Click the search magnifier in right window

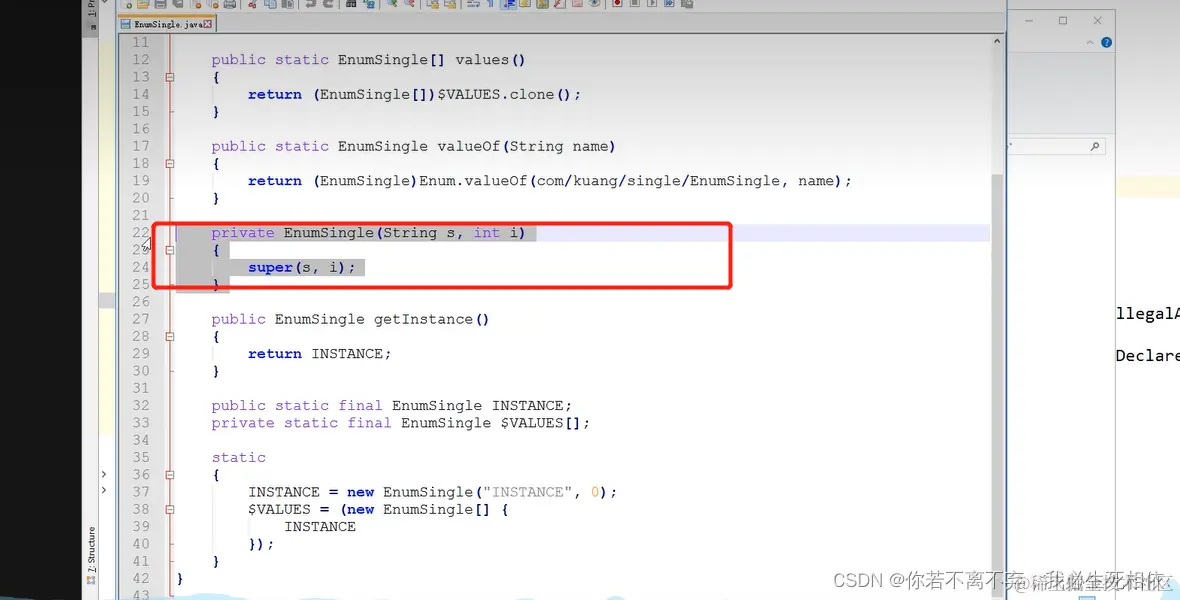tap(1095, 146)
